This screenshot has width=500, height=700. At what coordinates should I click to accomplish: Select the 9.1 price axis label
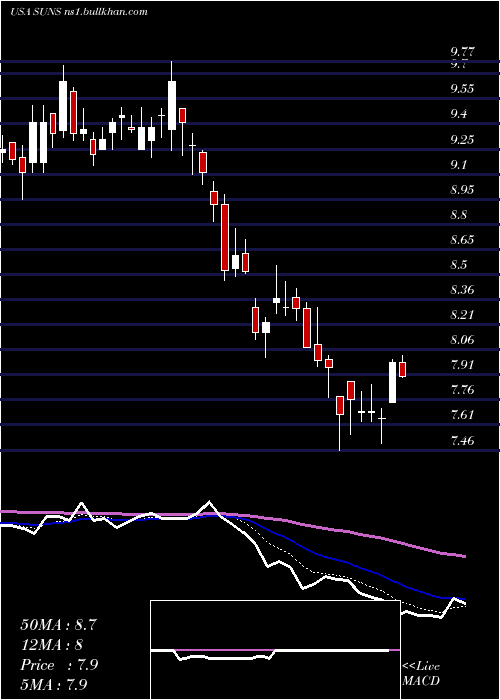click(x=459, y=165)
